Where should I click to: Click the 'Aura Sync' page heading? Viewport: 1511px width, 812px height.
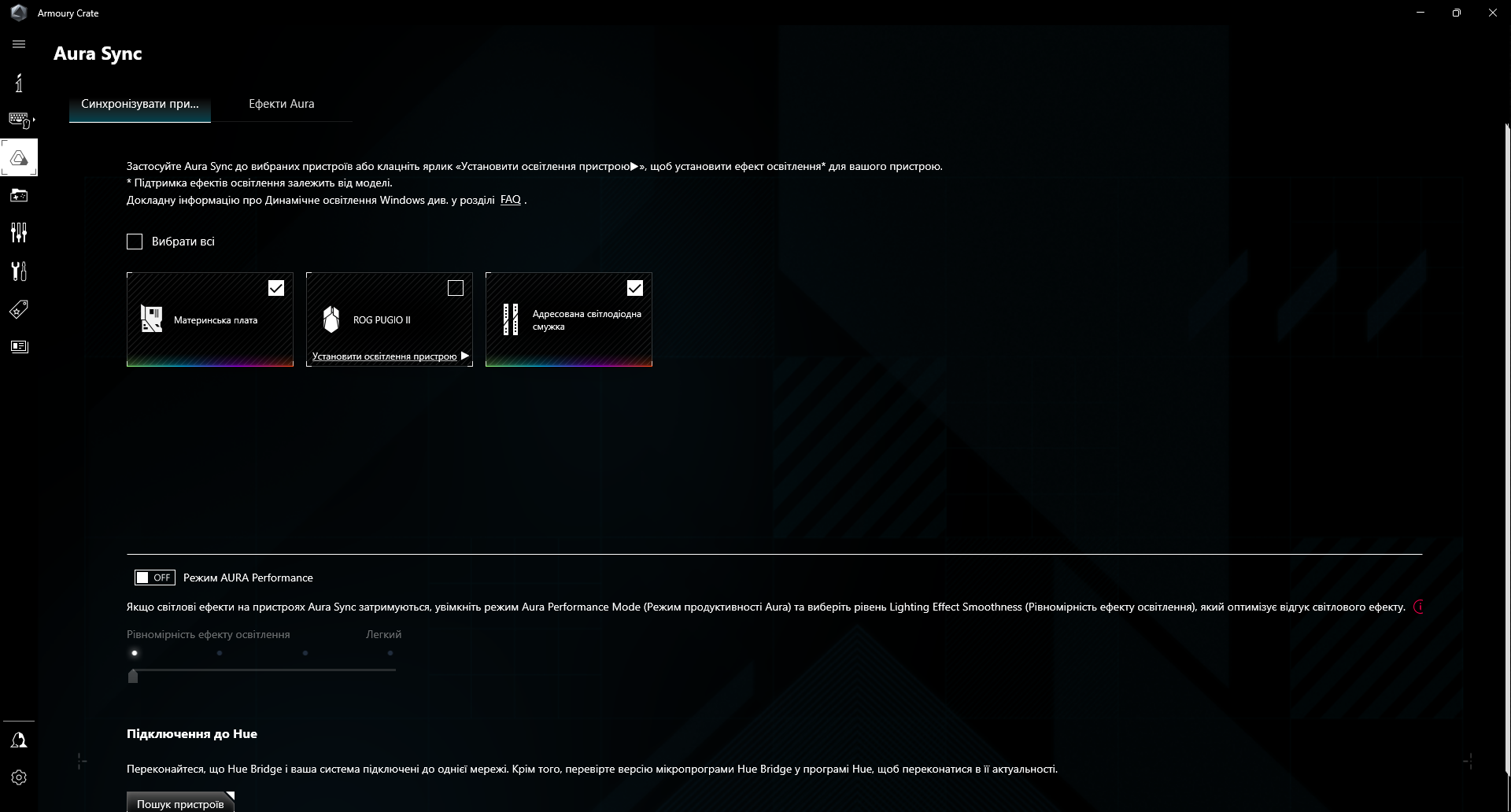coord(98,54)
